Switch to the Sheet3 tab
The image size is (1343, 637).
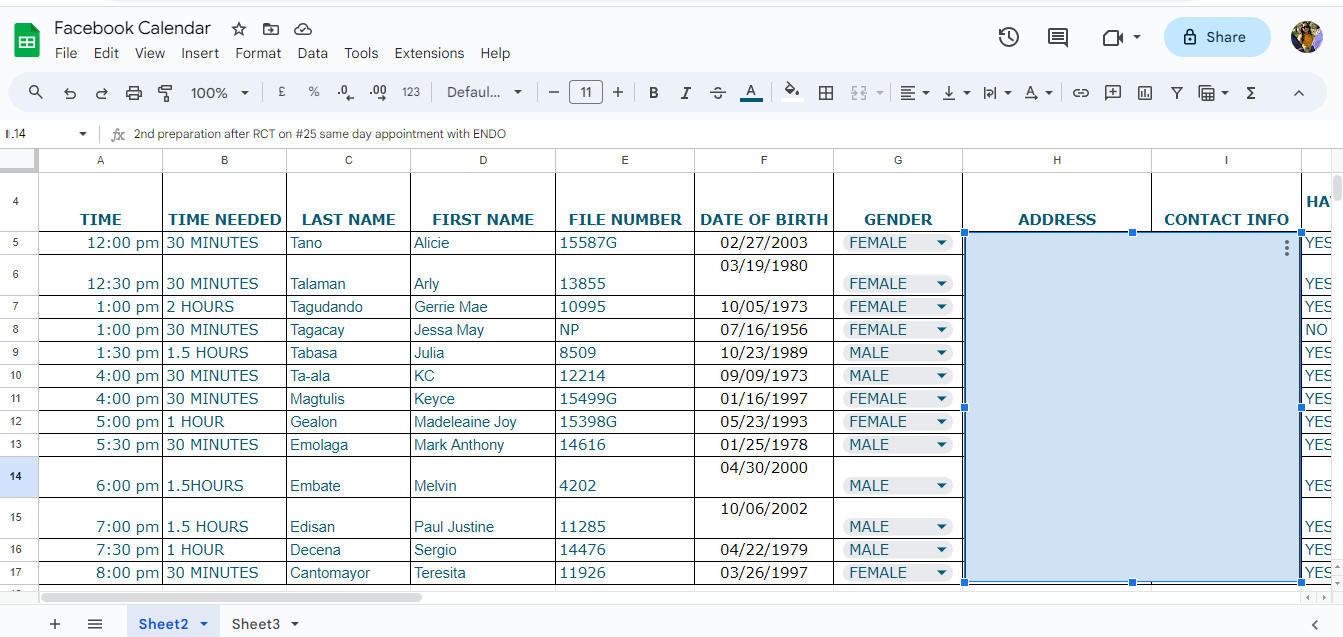(x=255, y=624)
